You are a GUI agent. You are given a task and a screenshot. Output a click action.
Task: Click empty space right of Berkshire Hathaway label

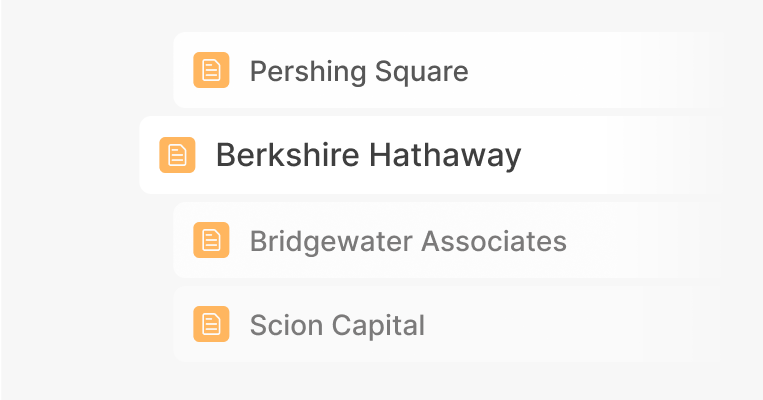coord(620,155)
